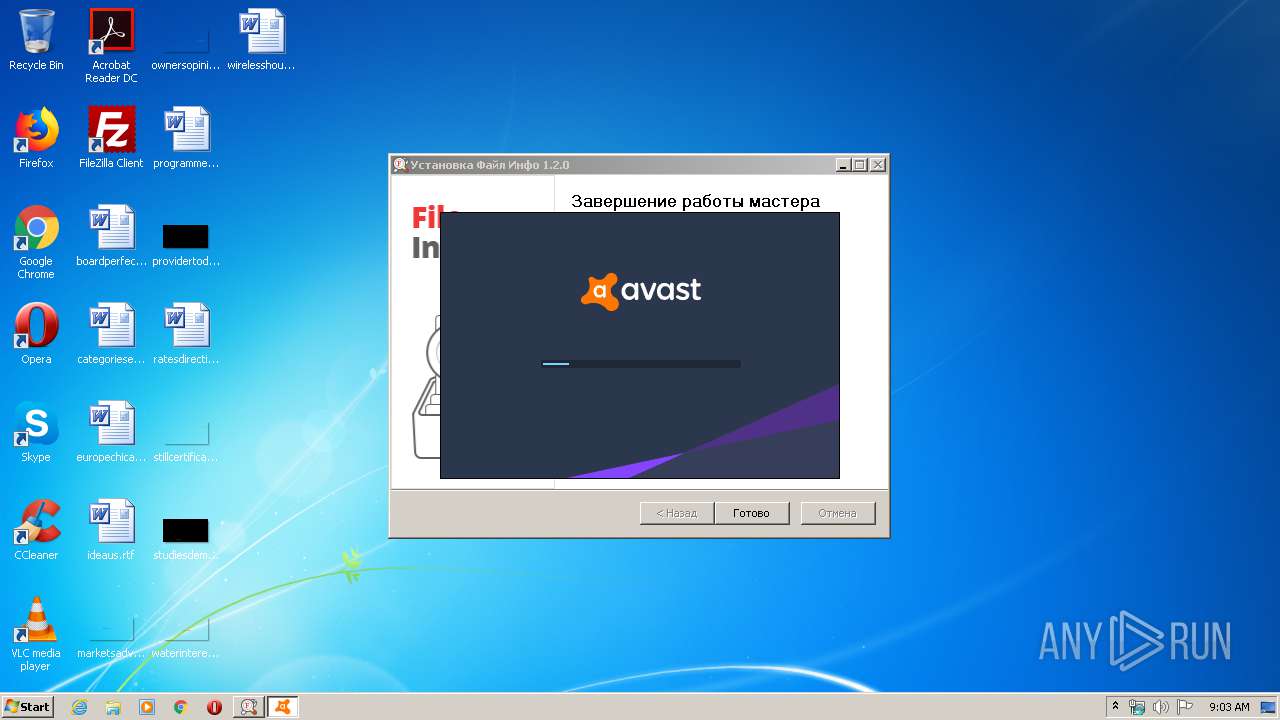Click the Avast loading progress bar
The height and width of the screenshot is (720, 1280).
coord(641,364)
